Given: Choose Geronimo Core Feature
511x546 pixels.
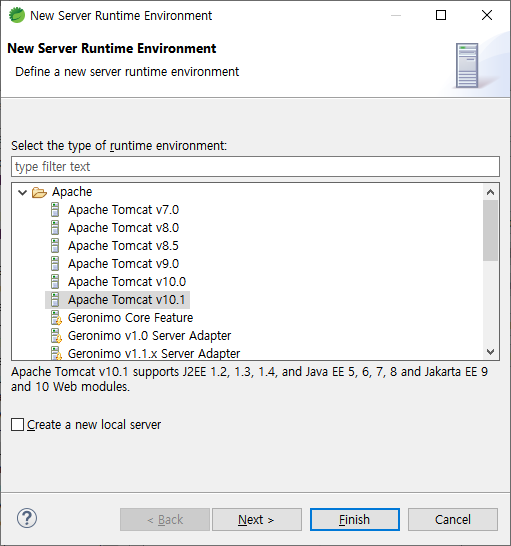Looking at the screenshot, I should [130, 318].
